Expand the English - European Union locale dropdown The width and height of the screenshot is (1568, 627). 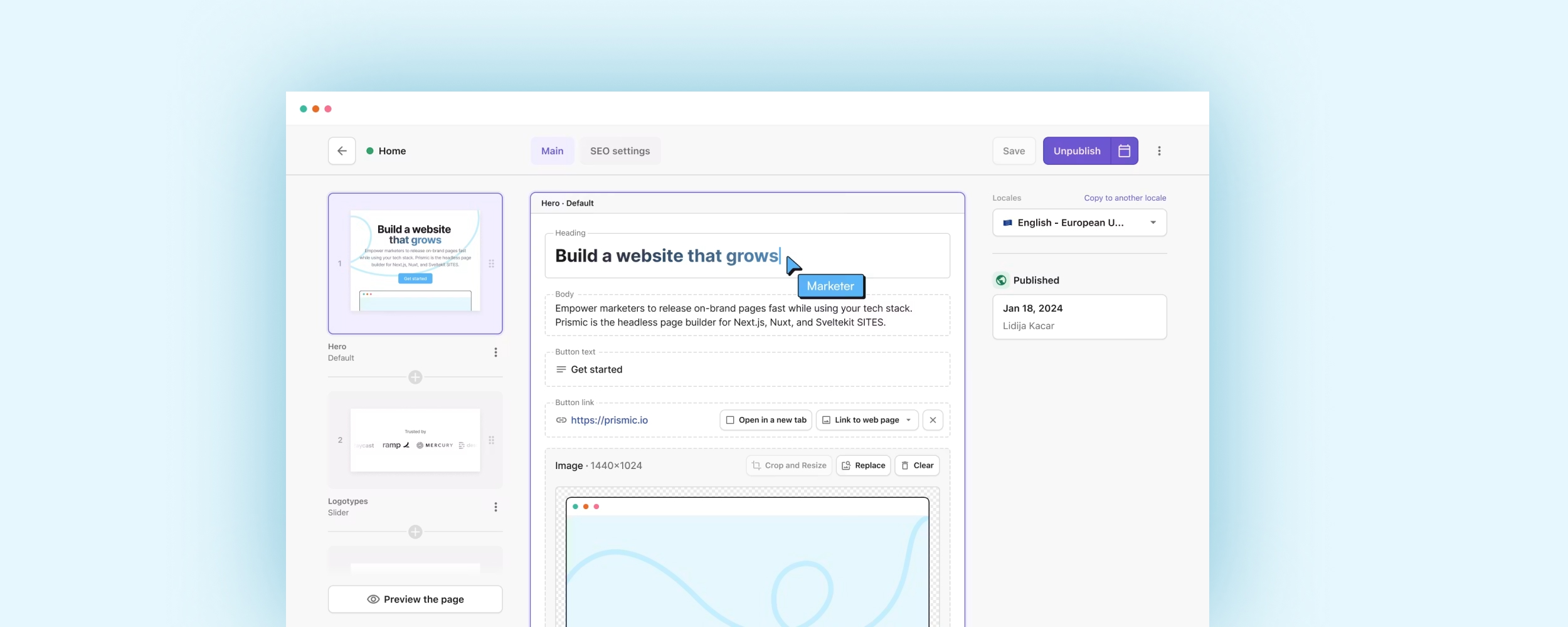tap(1079, 223)
